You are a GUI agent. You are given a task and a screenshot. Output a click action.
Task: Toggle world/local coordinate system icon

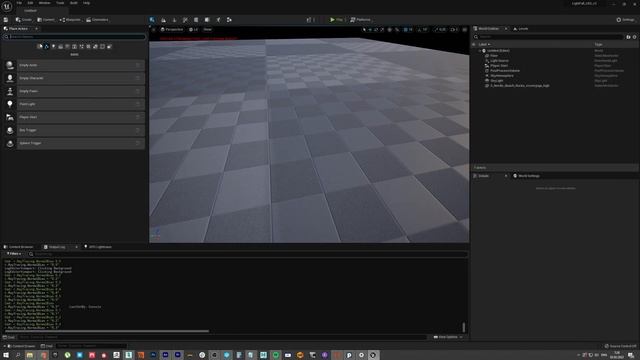(390, 29)
